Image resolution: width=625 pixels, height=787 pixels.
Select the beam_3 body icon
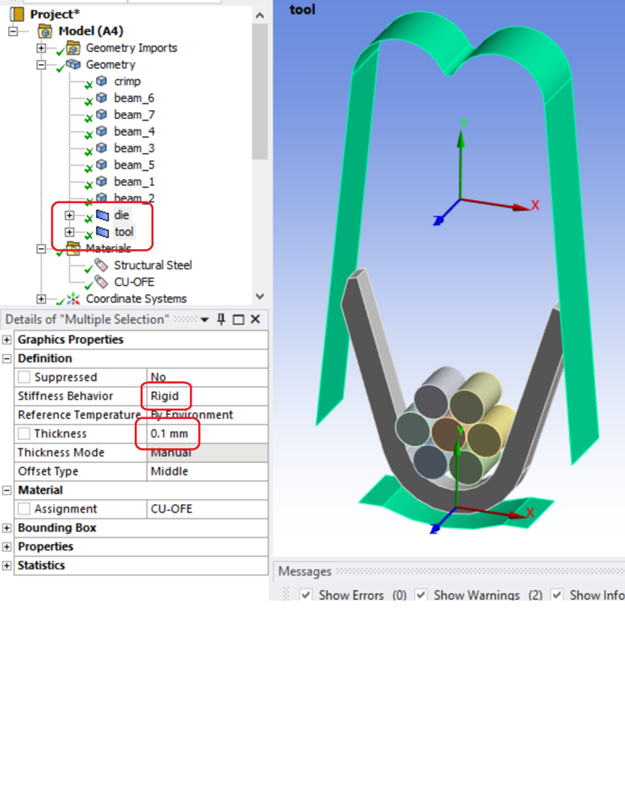[101, 148]
